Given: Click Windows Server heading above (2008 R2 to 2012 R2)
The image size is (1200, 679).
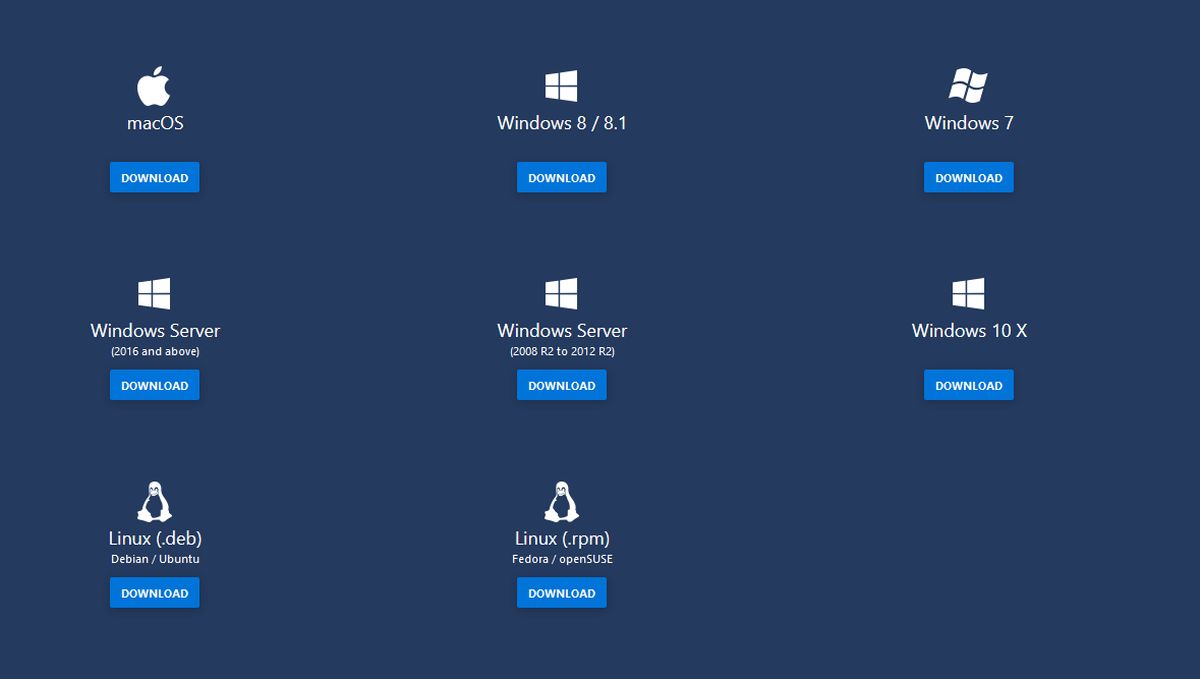Looking at the screenshot, I should pos(562,330).
